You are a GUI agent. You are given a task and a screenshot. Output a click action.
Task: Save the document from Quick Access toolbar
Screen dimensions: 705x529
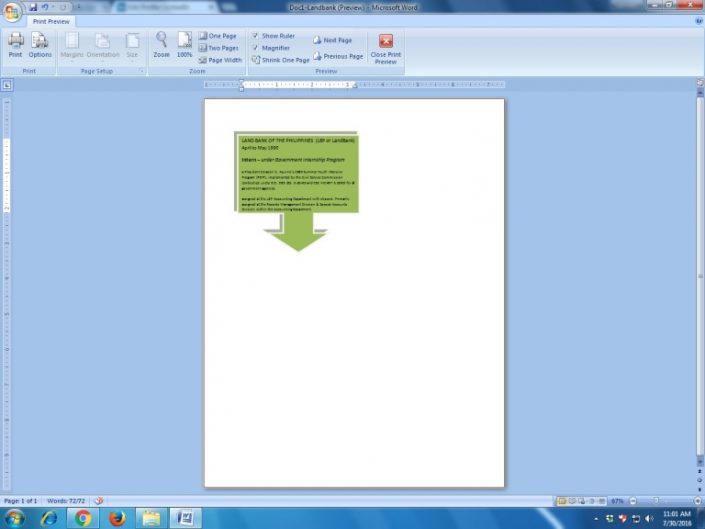[x=33, y=7]
